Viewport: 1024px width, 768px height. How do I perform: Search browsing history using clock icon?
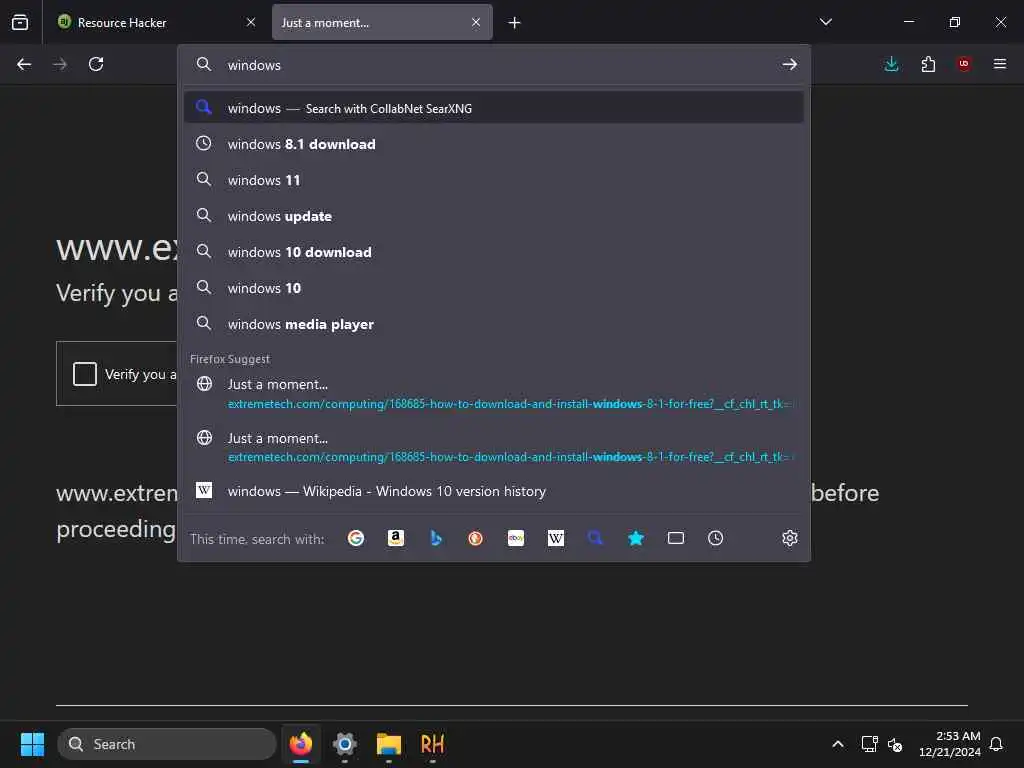716,538
